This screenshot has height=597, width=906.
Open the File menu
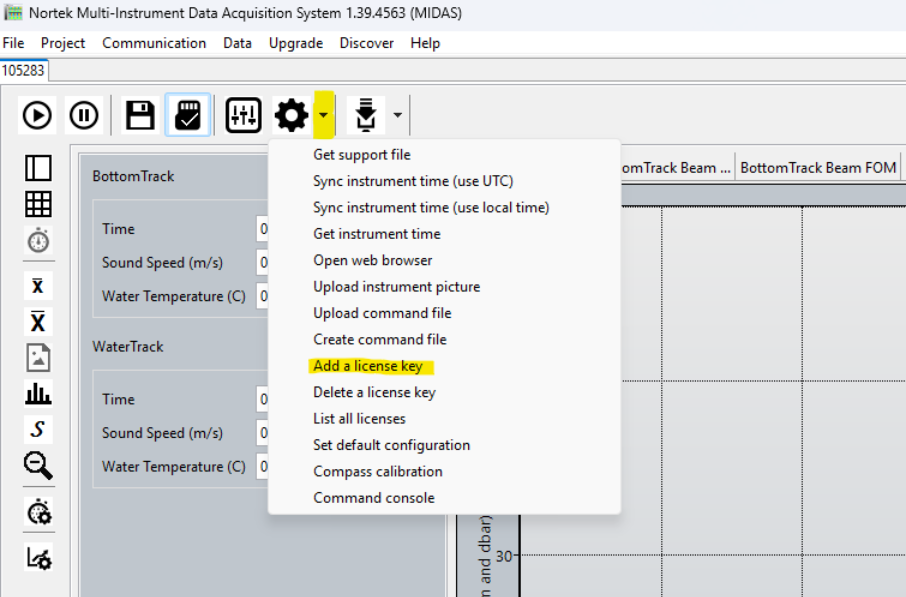(13, 43)
